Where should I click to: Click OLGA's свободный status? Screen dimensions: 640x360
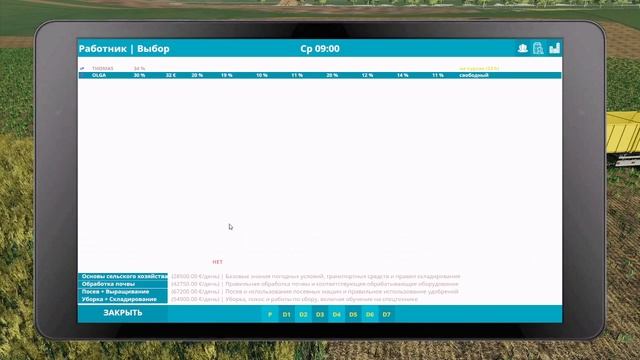click(x=474, y=75)
